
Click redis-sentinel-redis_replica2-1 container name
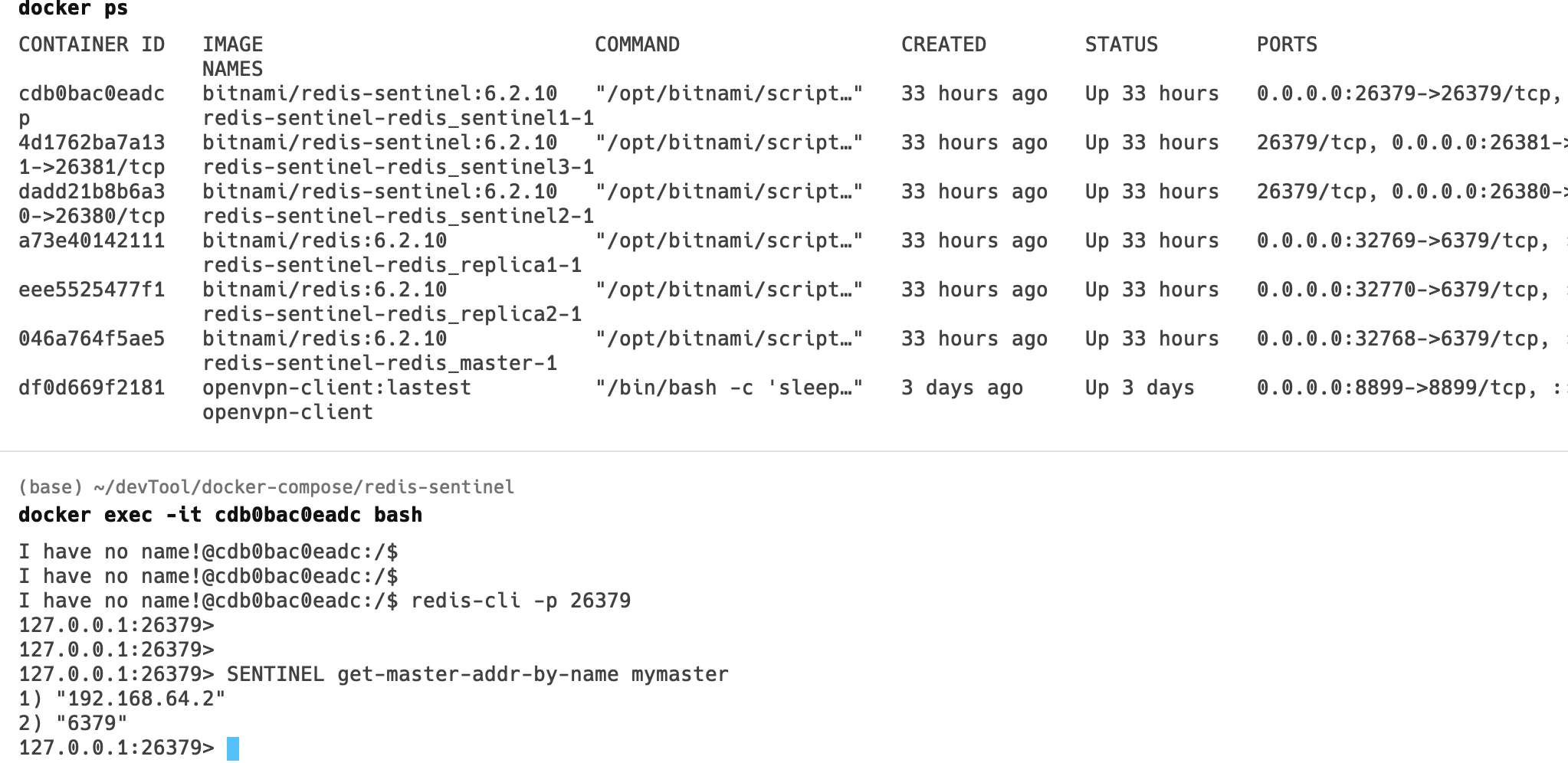tap(392, 314)
